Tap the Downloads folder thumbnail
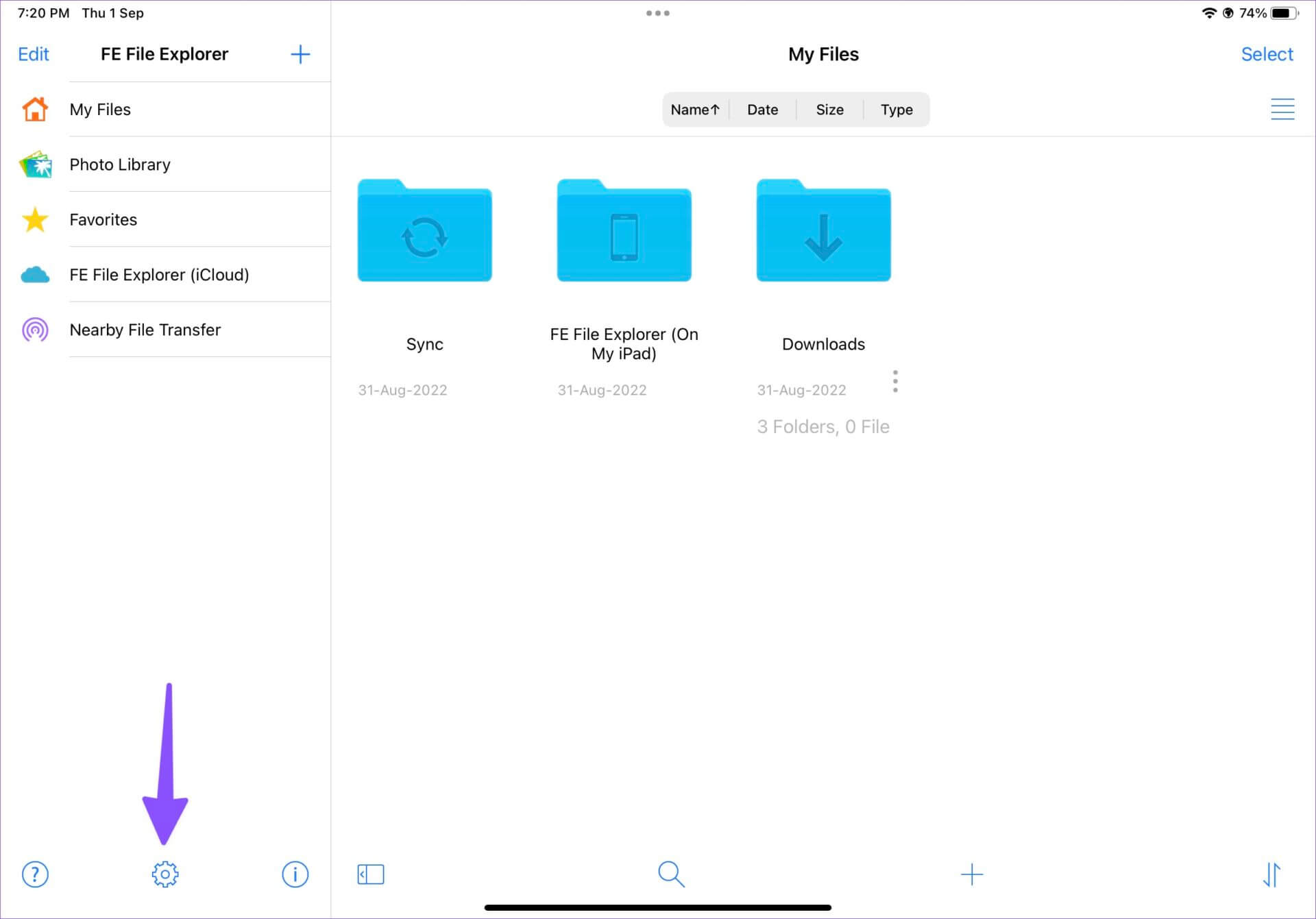Viewport: 1316px width, 919px height. click(823, 229)
